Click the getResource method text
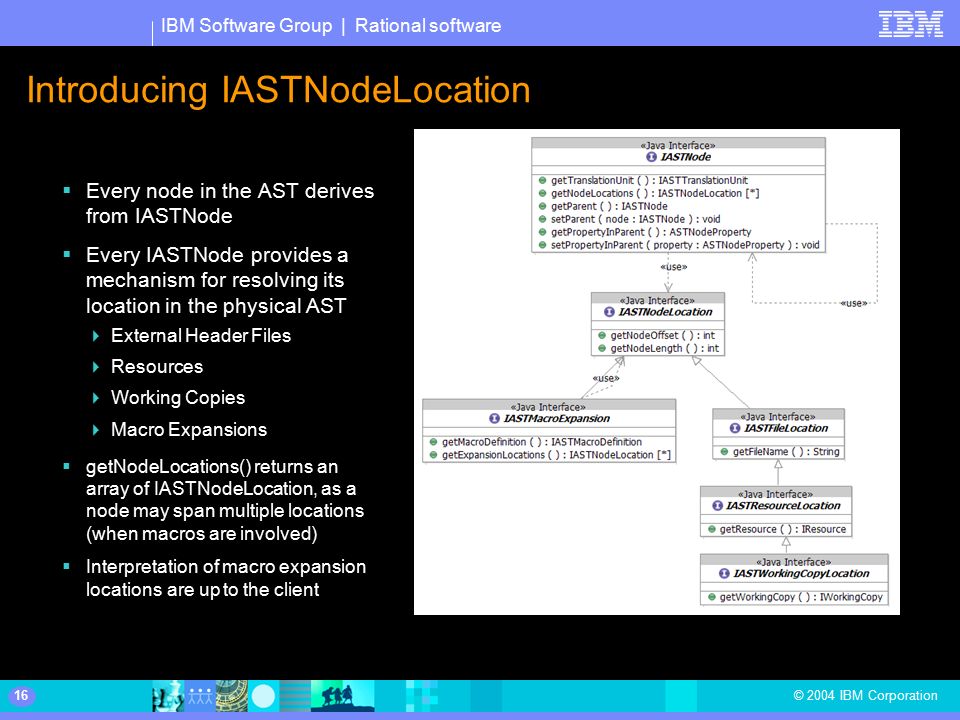The width and height of the screenshot is (960, 720). 782,529
